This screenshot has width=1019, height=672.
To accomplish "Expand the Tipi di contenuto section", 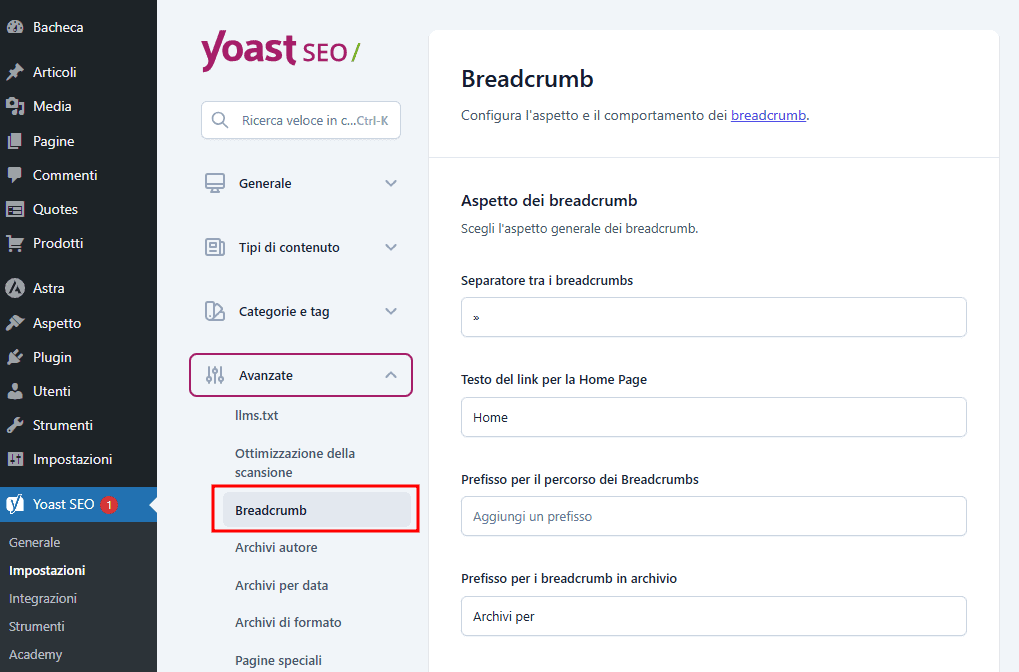I will [x=390, y=247].
